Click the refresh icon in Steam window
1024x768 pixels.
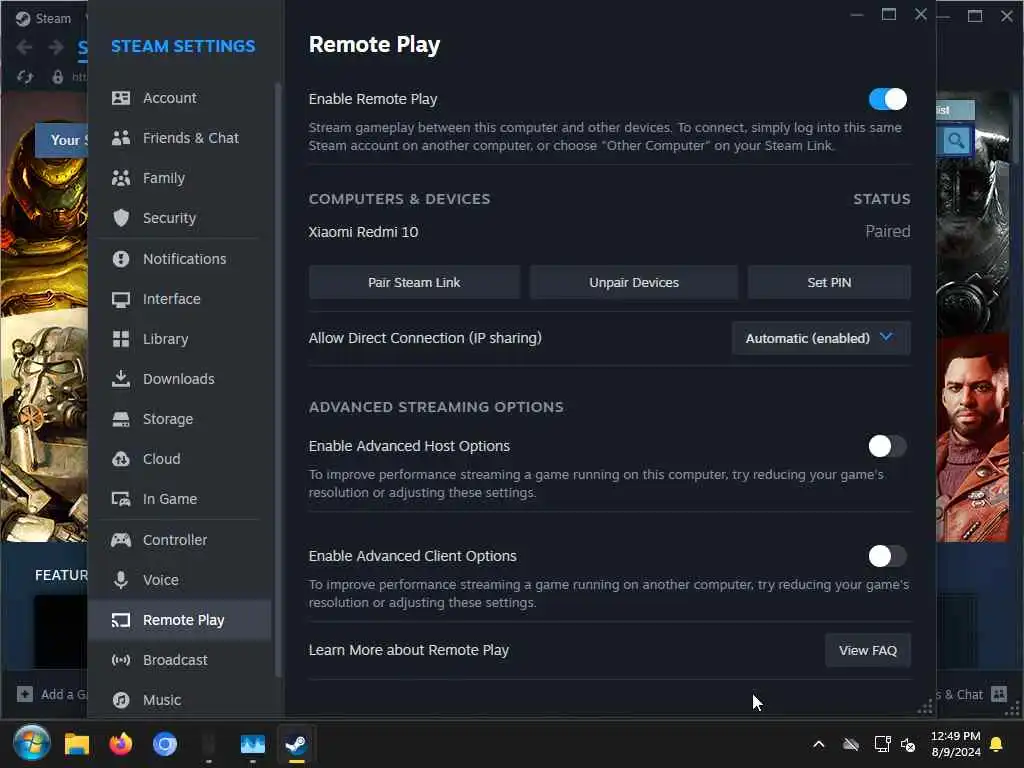pos(25,77)
